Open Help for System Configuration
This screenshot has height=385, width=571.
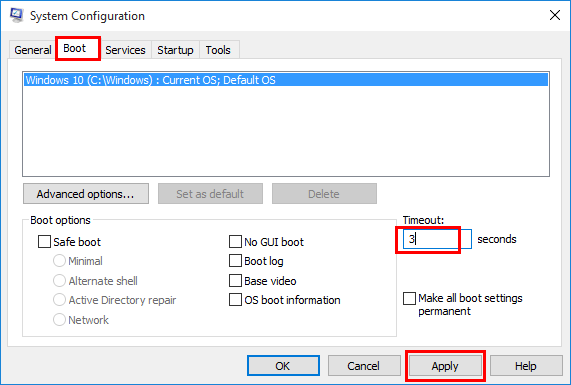click(x=526, y=366)
